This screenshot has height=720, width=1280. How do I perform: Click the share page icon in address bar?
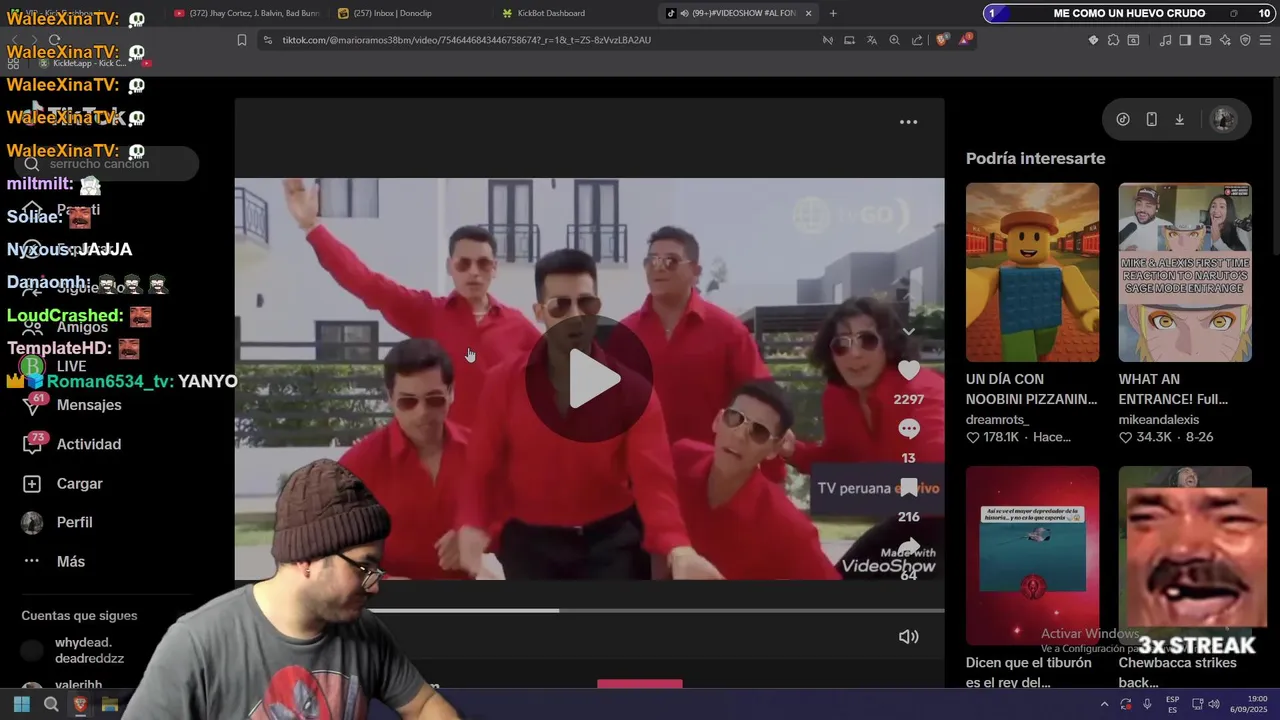pos(917,40)
